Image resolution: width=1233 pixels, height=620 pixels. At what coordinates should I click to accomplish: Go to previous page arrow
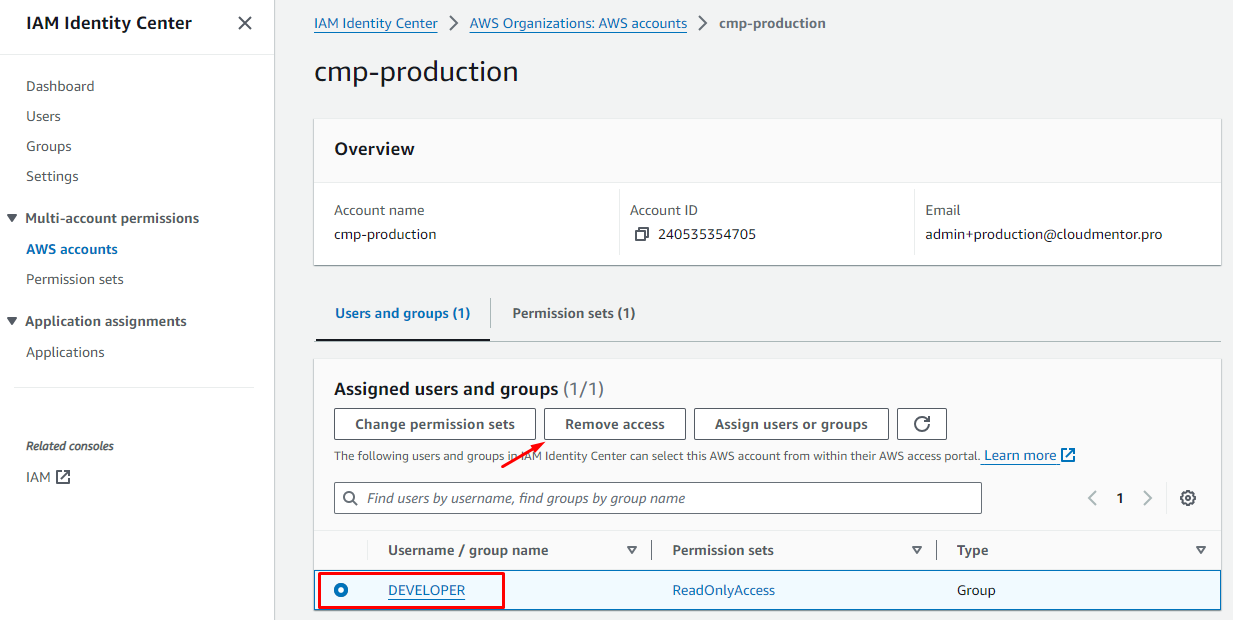coord(1093,498)
